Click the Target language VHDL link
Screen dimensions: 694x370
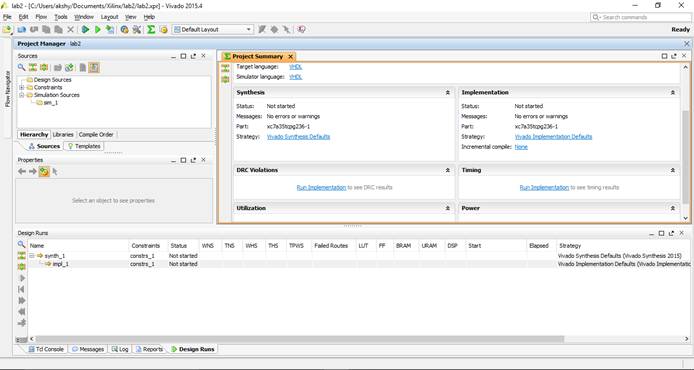[296, 67]
